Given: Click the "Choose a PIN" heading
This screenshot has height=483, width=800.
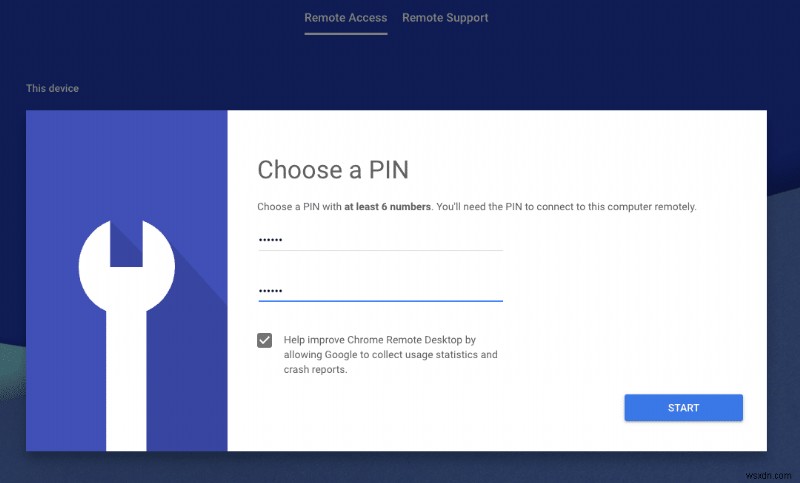Looking at the screenshot, I should click(333, 169).
